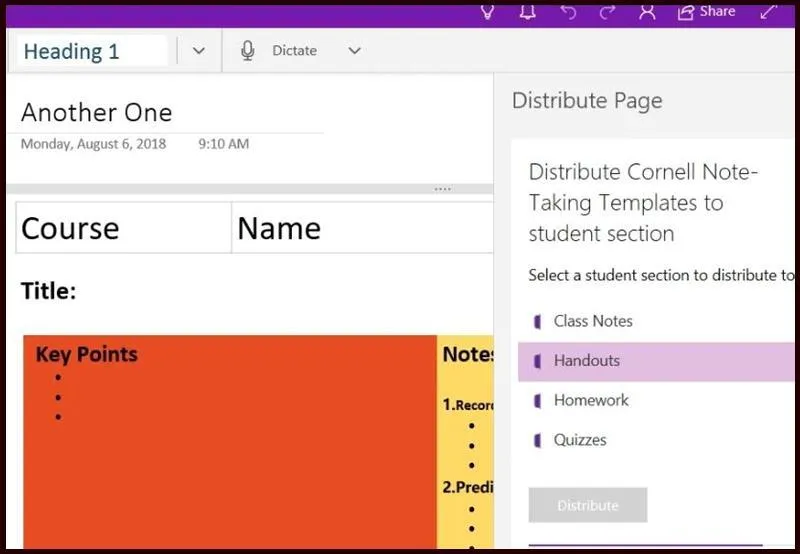Viewport: 800px width, 554px height.
Task: Click the Title: heading text
Action: pyautogui.click(x=48, y=291)
